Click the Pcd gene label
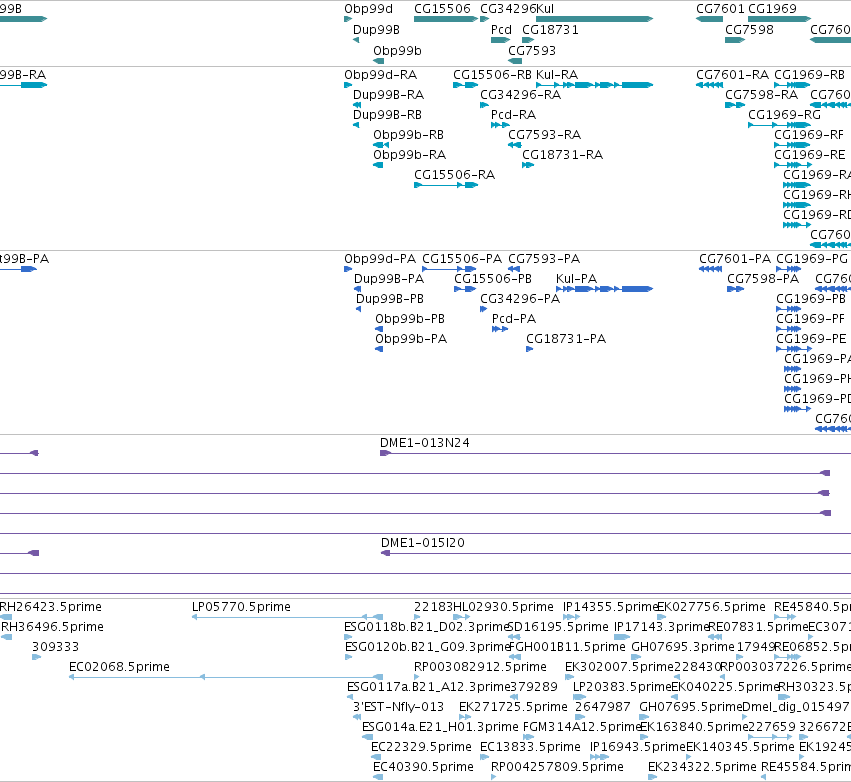The width and height of the screenshot is (851, 782). 501,30
